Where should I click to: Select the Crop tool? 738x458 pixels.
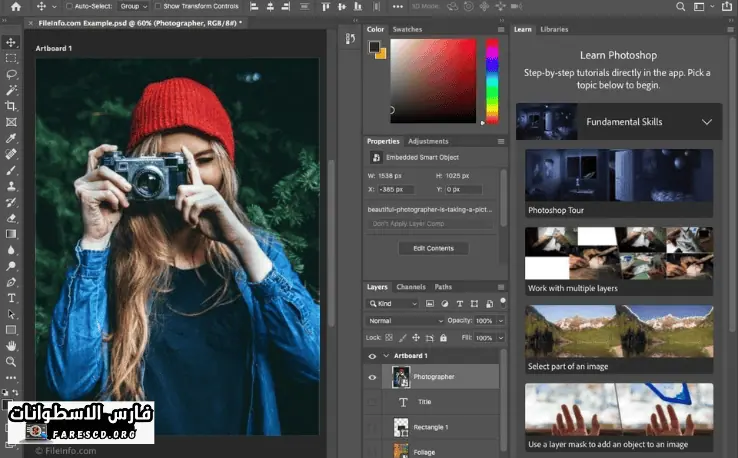(x=12, y=106)
